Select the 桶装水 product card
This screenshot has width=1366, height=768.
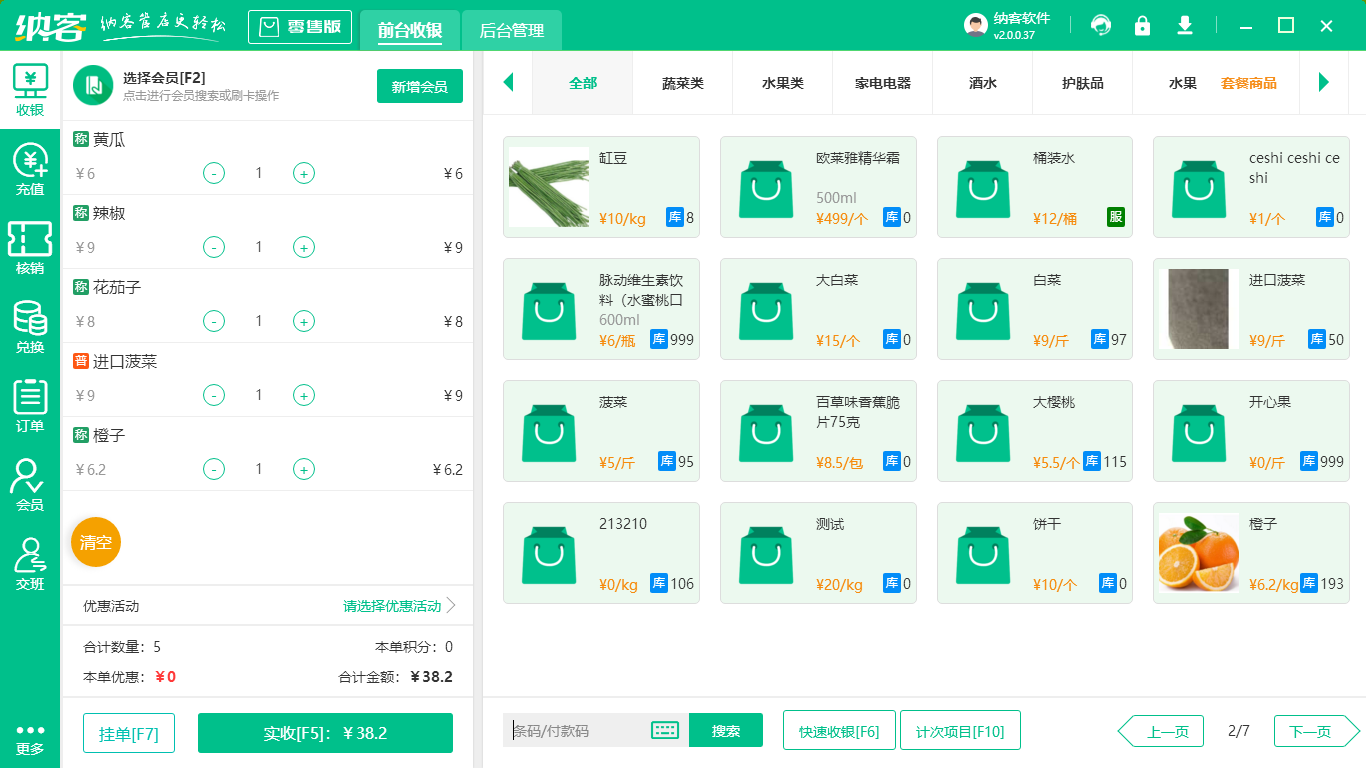1035,187
